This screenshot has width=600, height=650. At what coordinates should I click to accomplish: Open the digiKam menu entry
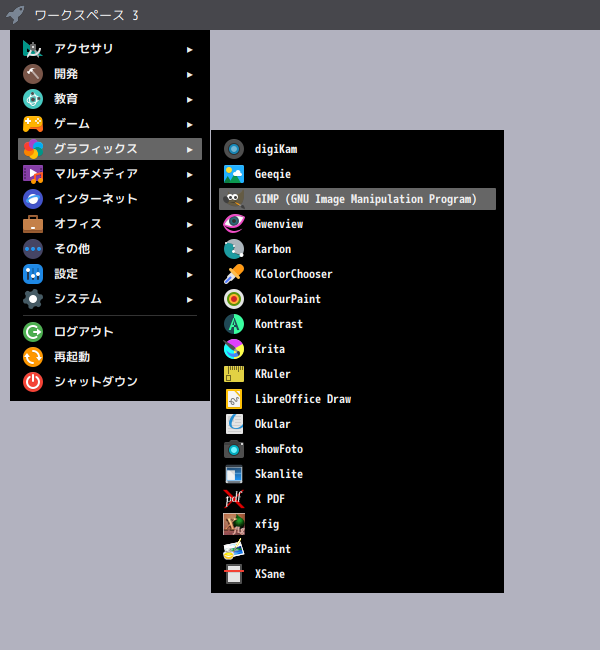pos(357,149)
